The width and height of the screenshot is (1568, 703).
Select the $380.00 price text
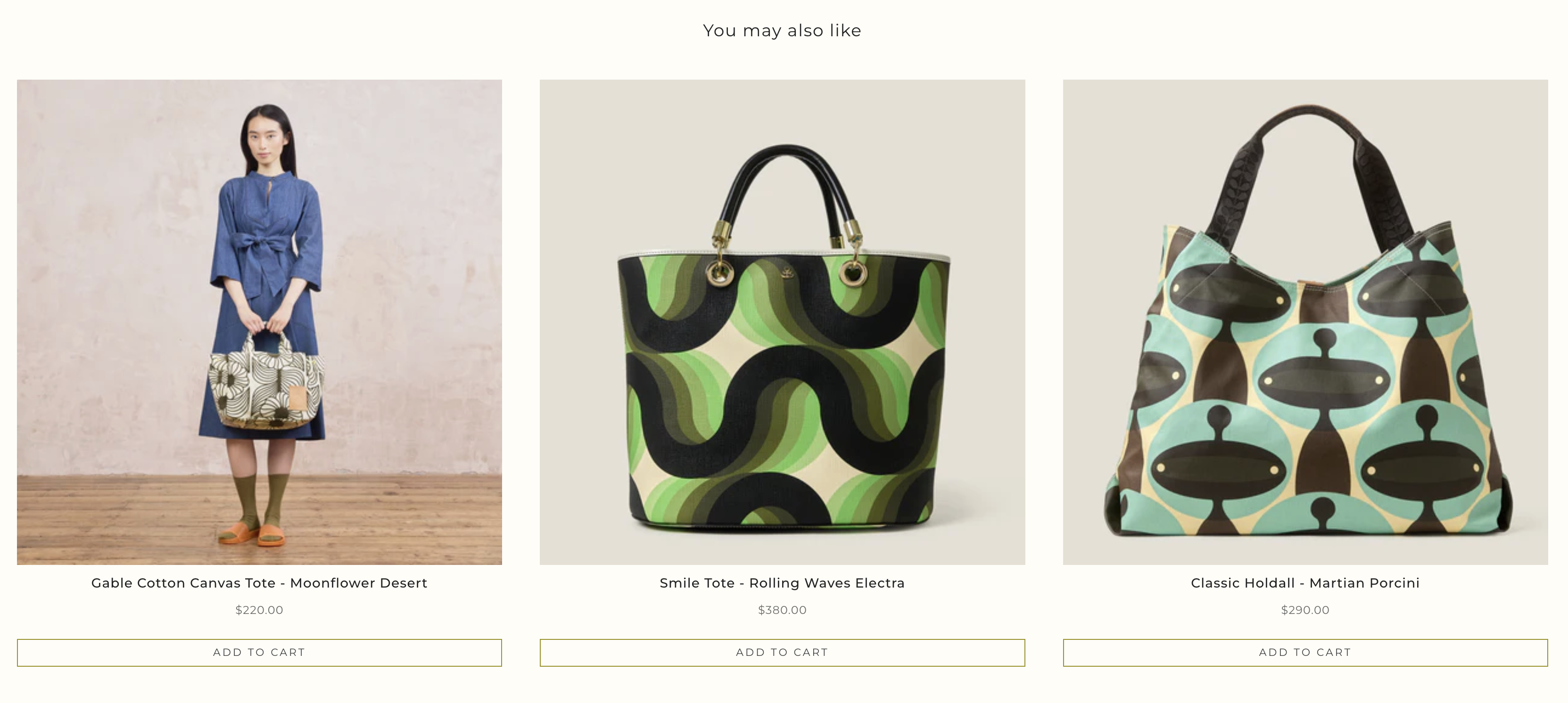782,610
